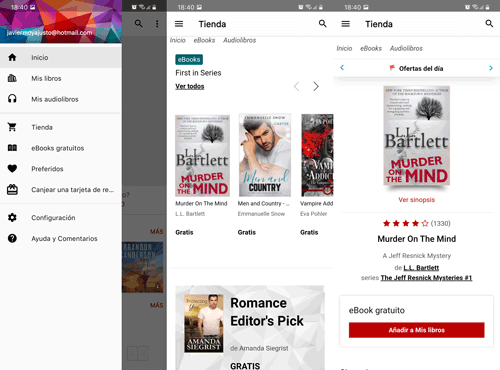Viewport: 500px width, 370px height.
Task: Tap the gear icon for Configuración
Action: pyautogui.click(x=12, y=218)
